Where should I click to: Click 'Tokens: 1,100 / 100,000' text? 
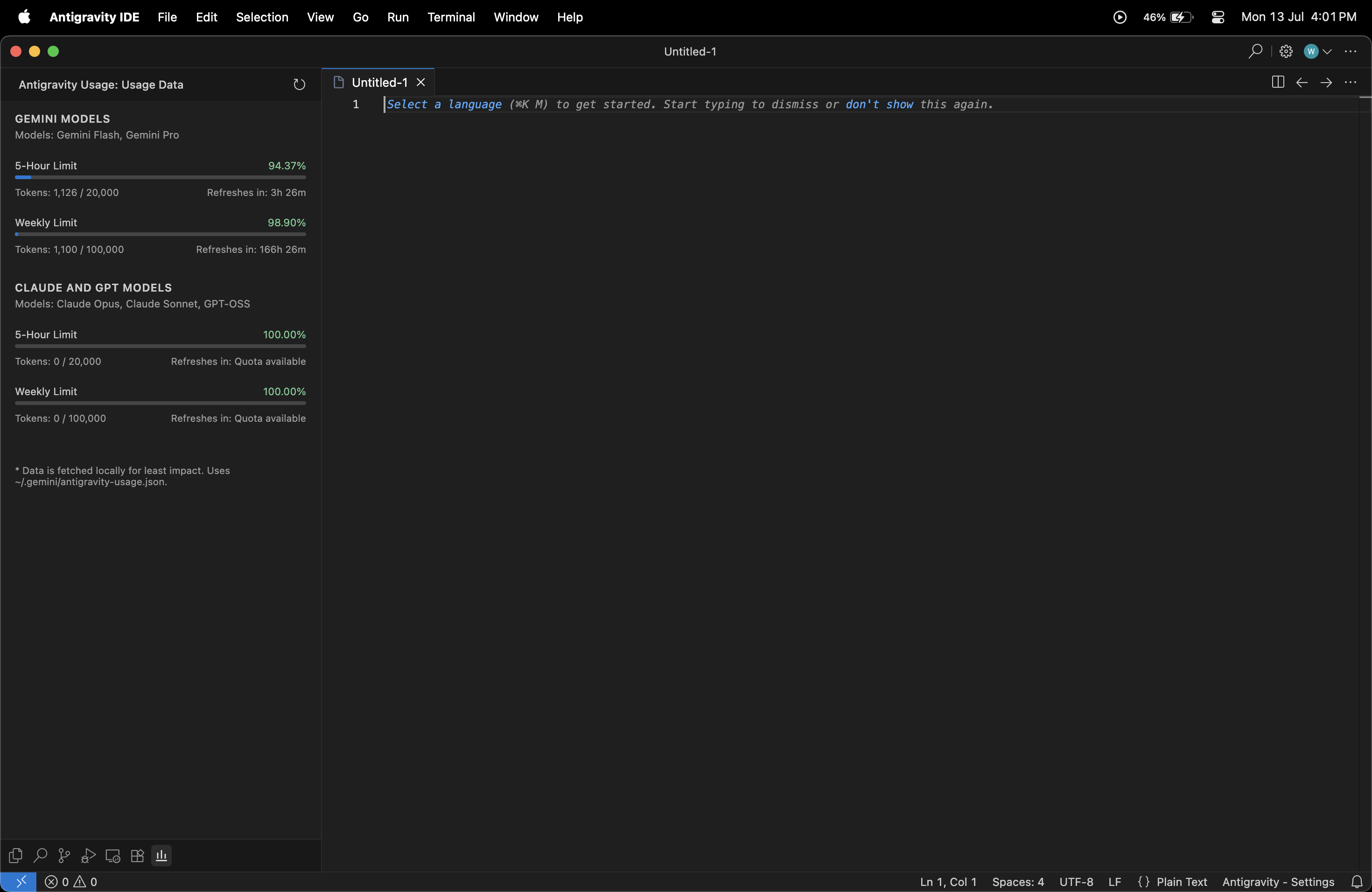(69, 250)
